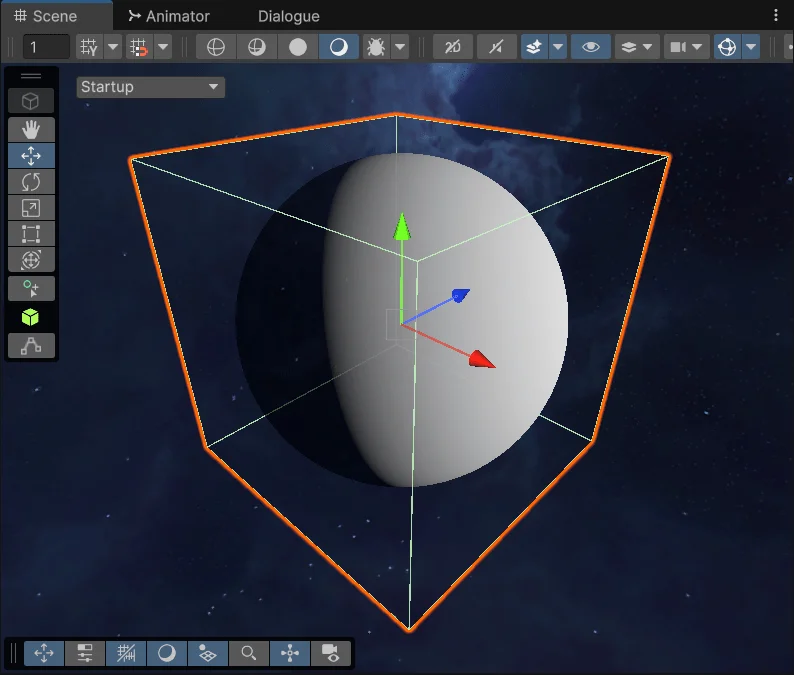Image resolution: width=794 pixels, height=675 pixels.
Task: Select the combined Transform tool
Action: pos(31,260)
